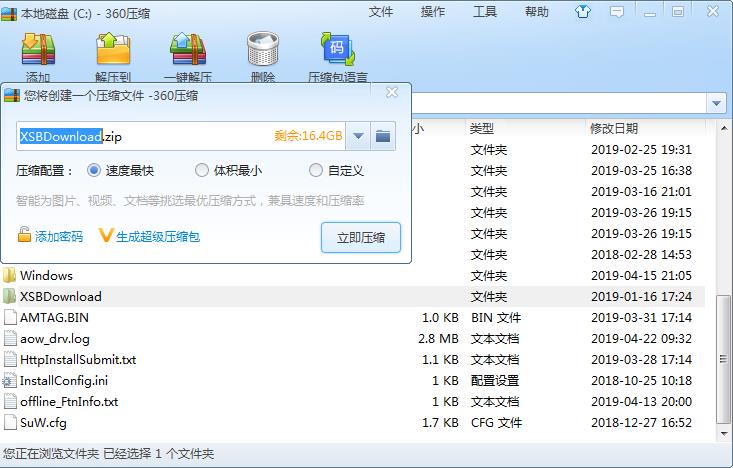
Task: Click the 解压到 (Extract to) toolbar icon
Action: point(113,49)
